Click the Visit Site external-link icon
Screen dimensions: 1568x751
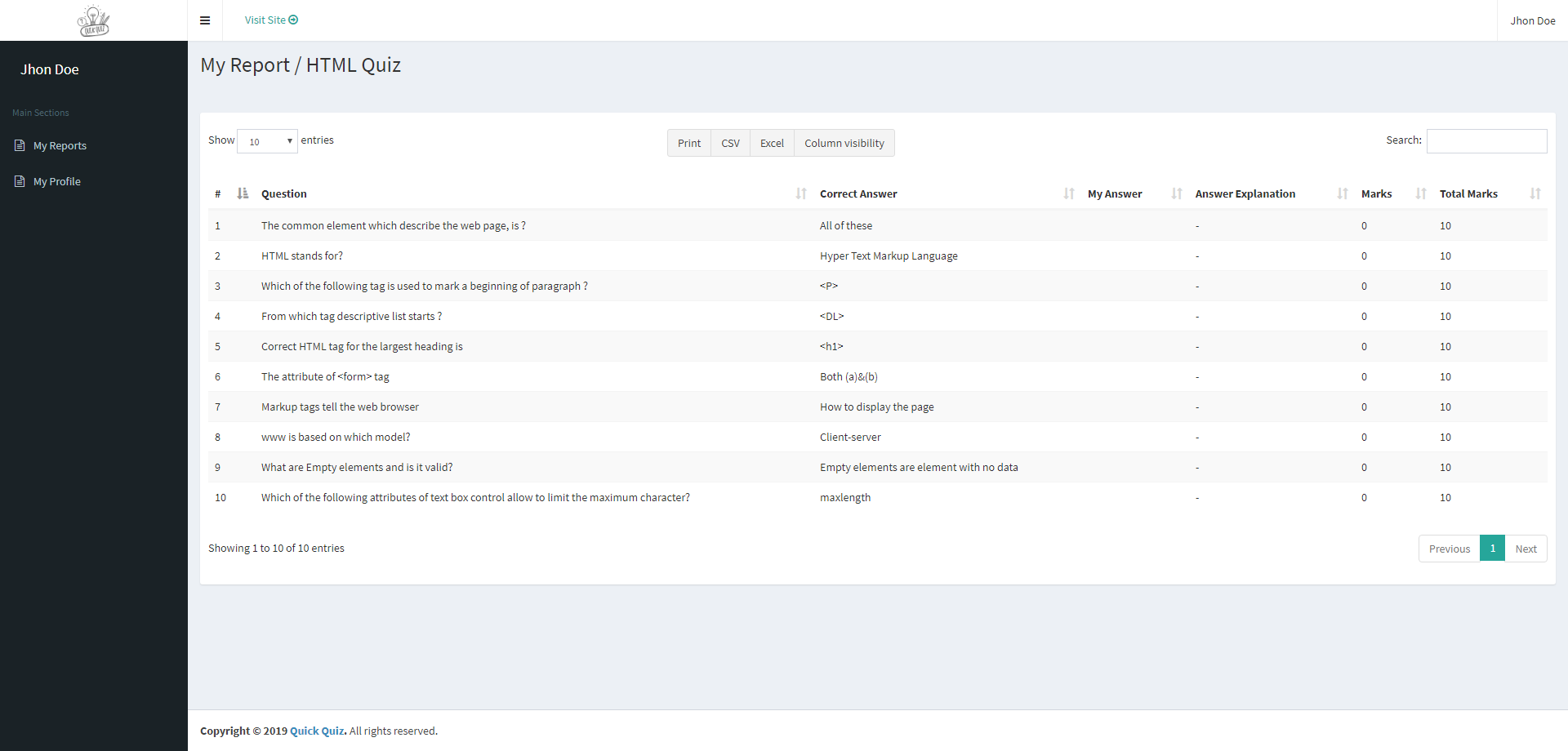tap(292, 20)
